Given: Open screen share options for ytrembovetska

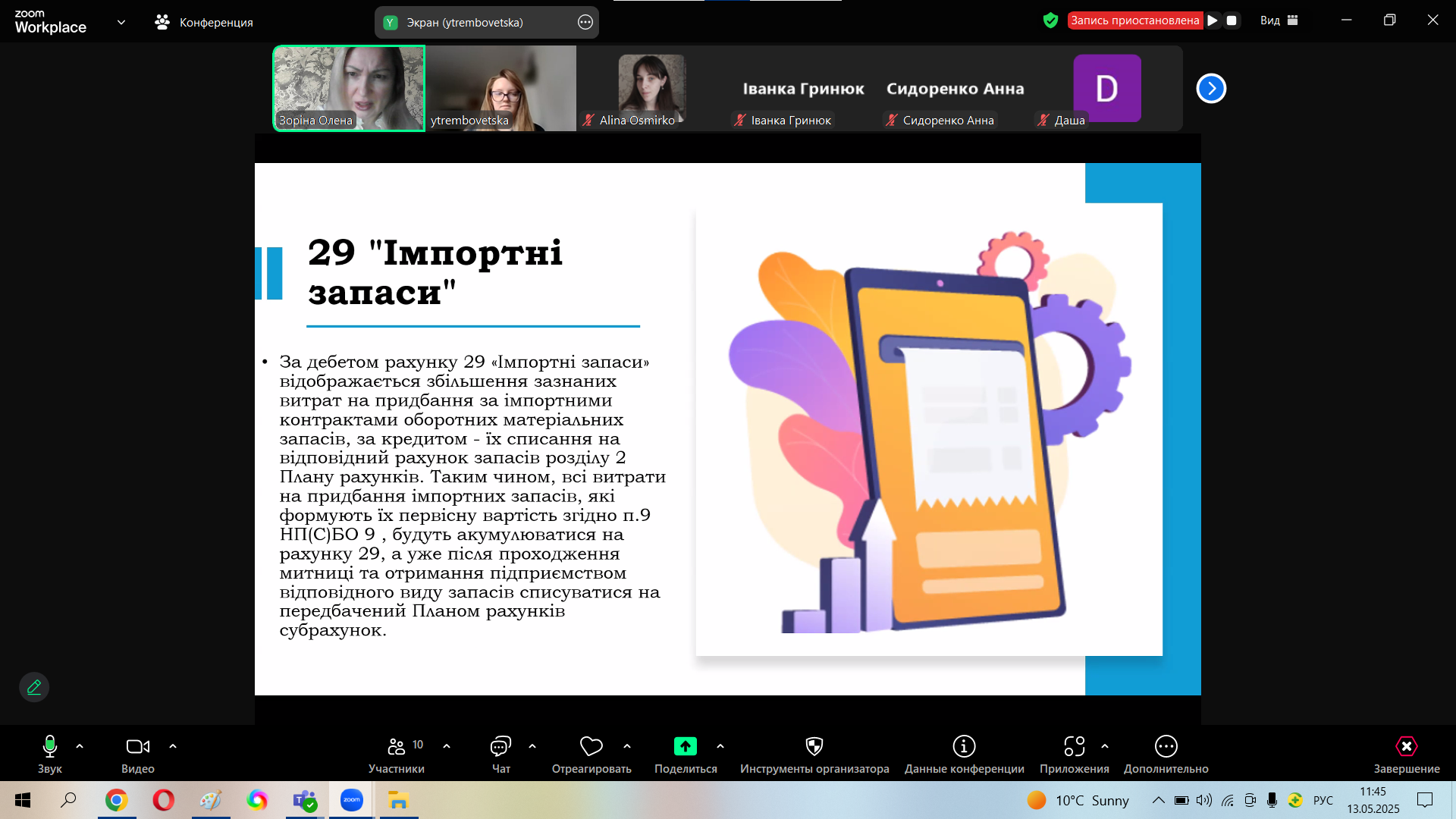Looking at the screenshot, I should [x=585, y=22].
